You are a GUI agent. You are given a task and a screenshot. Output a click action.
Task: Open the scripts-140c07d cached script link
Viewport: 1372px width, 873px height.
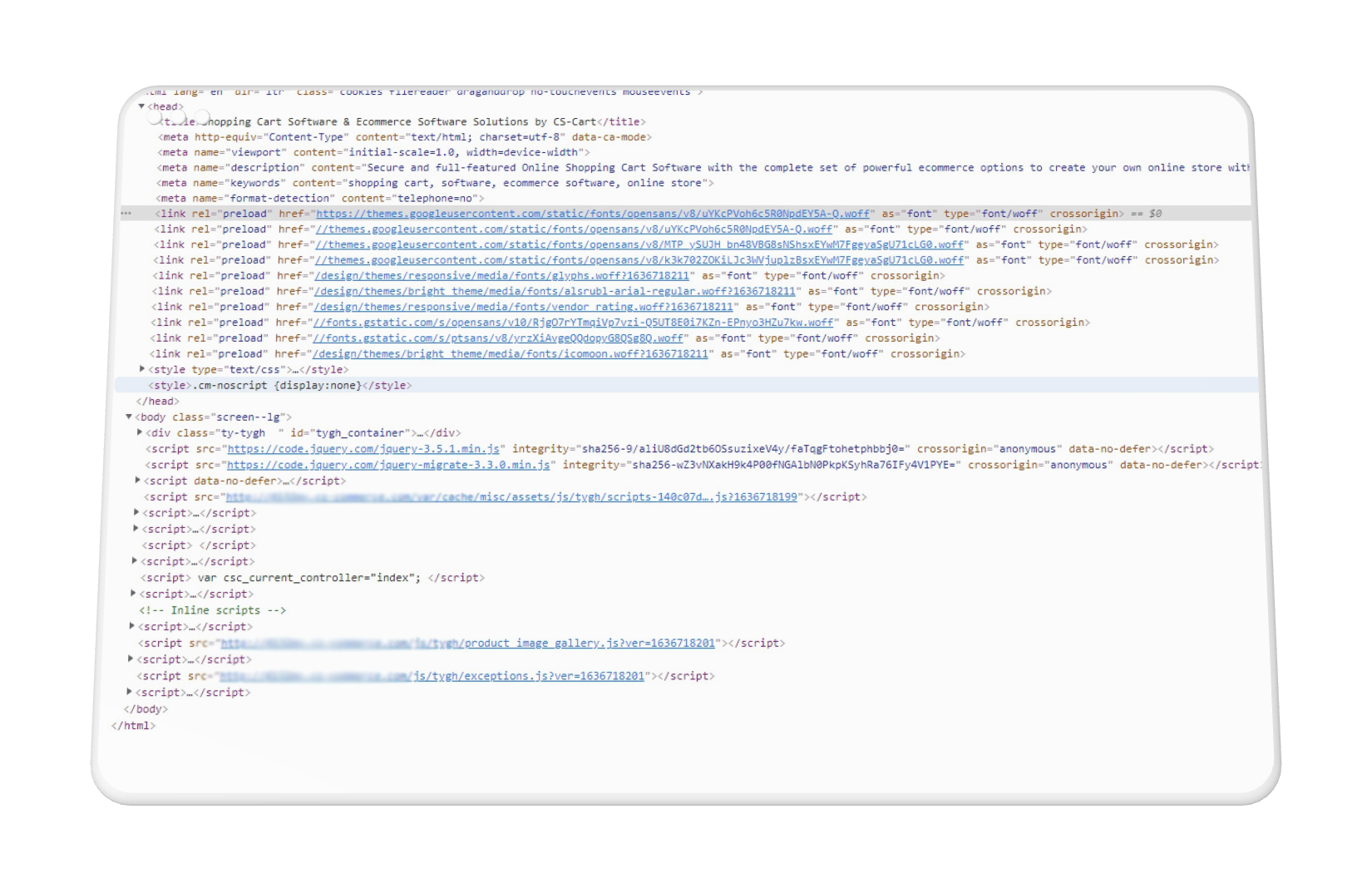(511, 497)
